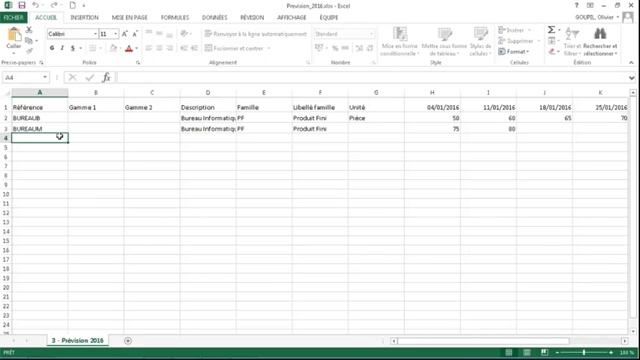Viewport: 640px width, 360px height.
Task: Toggle center horizontal alignment
Action: coord(159,48)
